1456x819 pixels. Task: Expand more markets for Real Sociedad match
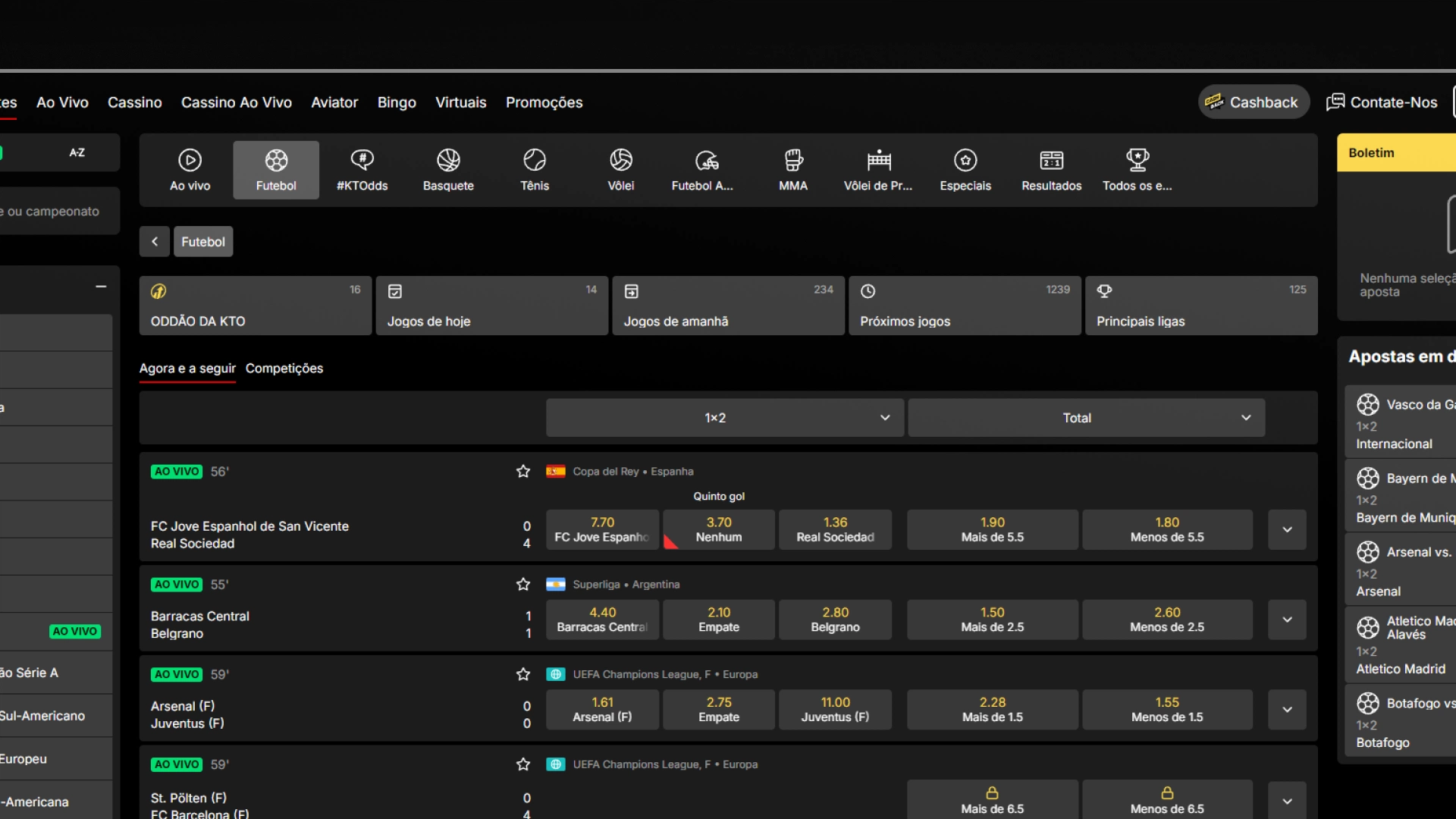(1287, 529)
